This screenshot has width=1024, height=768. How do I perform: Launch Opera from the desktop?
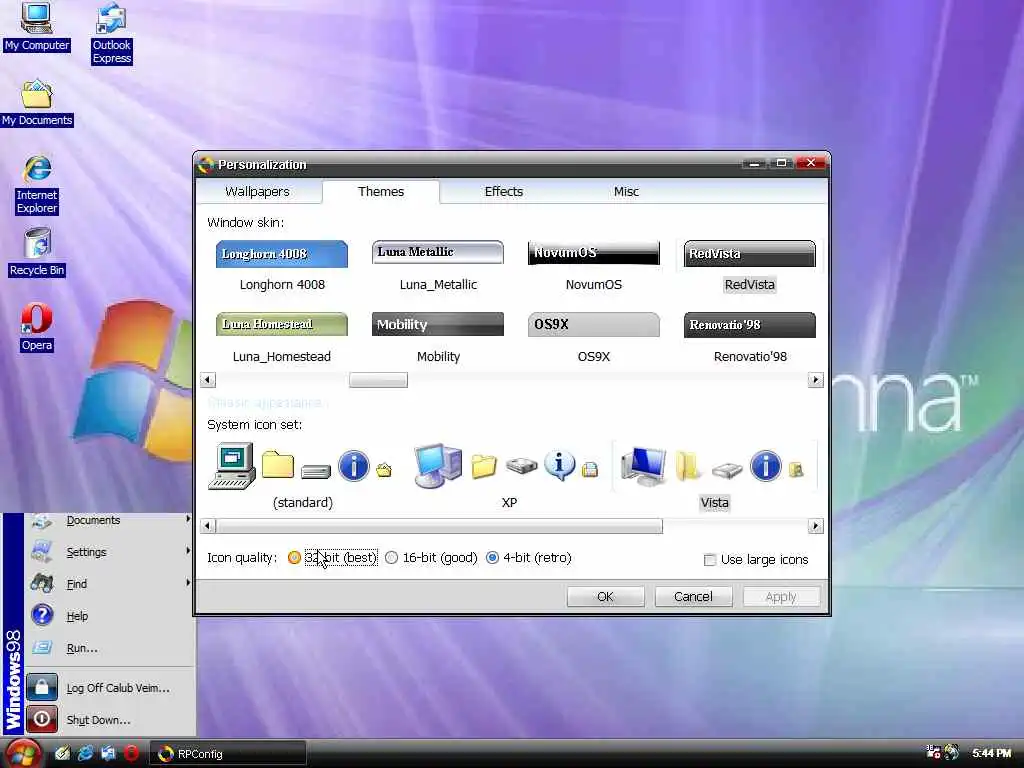(37, 327)
